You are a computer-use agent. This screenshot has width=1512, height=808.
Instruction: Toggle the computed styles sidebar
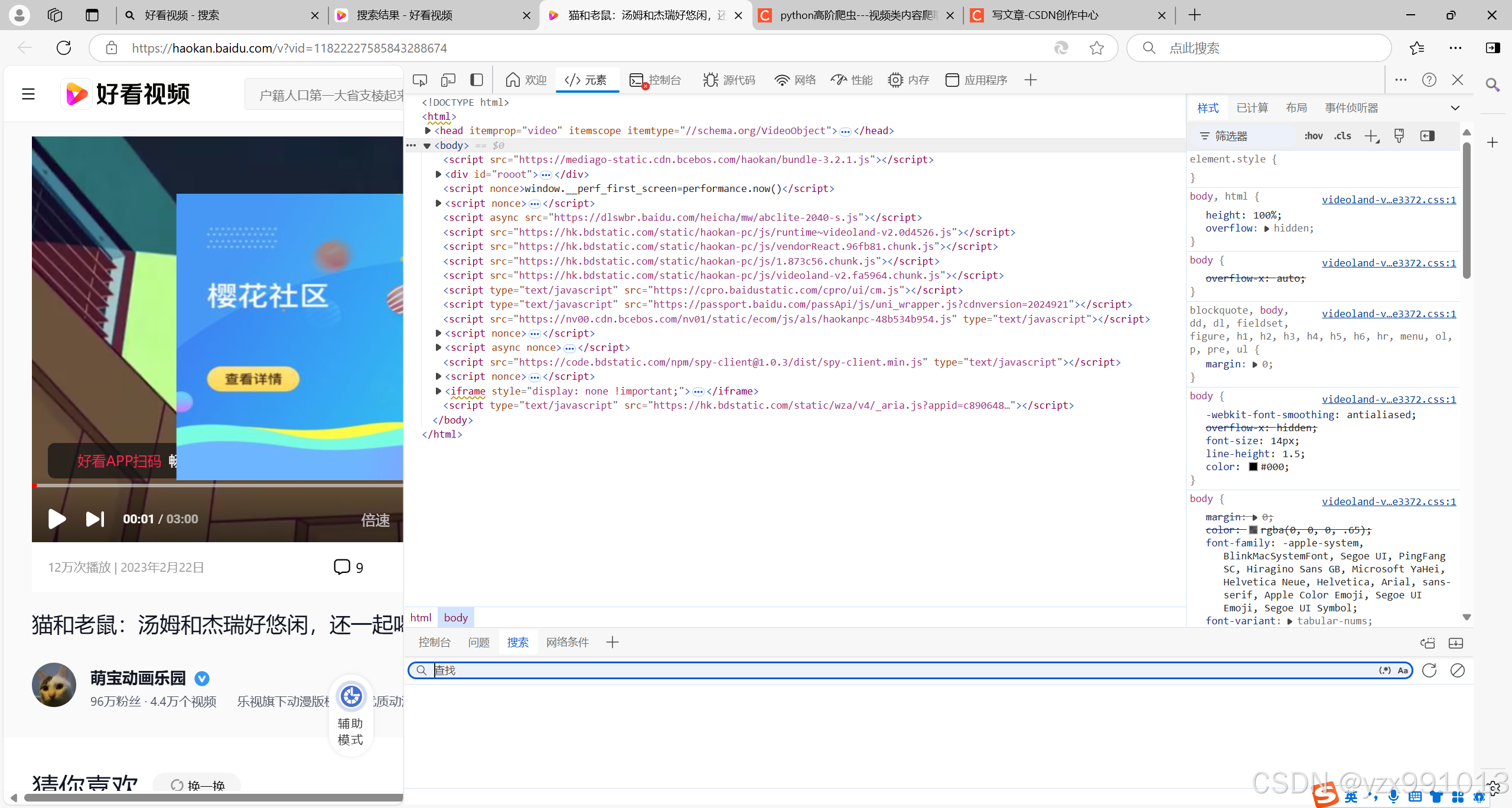(x=1428, y=136)
